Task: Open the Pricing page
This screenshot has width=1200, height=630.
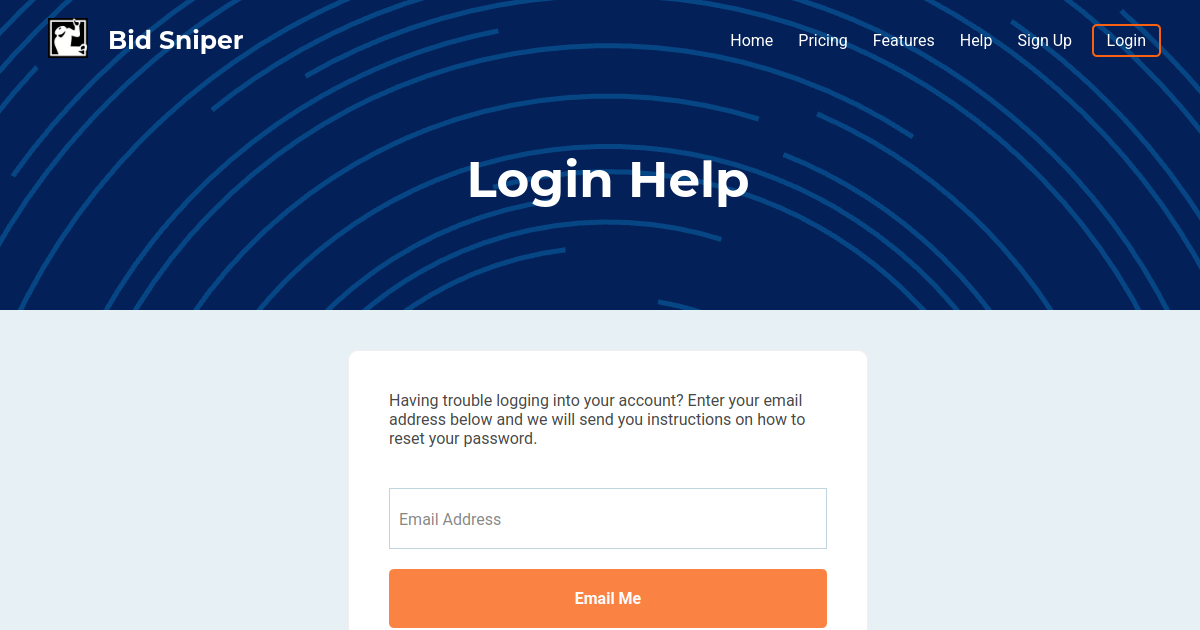Action: (823, 40)
